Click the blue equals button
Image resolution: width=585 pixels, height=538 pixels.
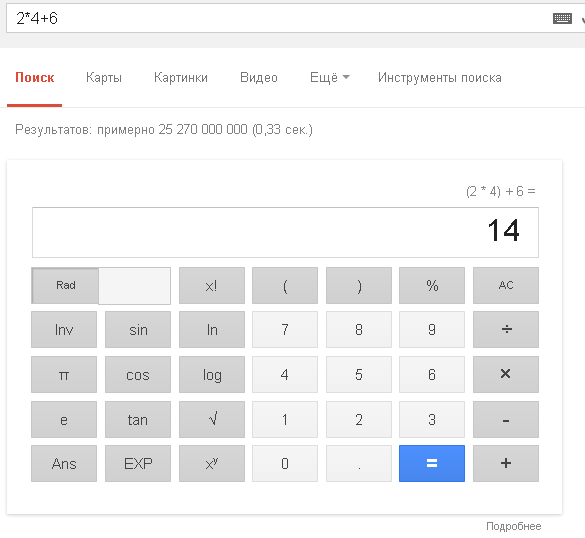tap(432, 463)
